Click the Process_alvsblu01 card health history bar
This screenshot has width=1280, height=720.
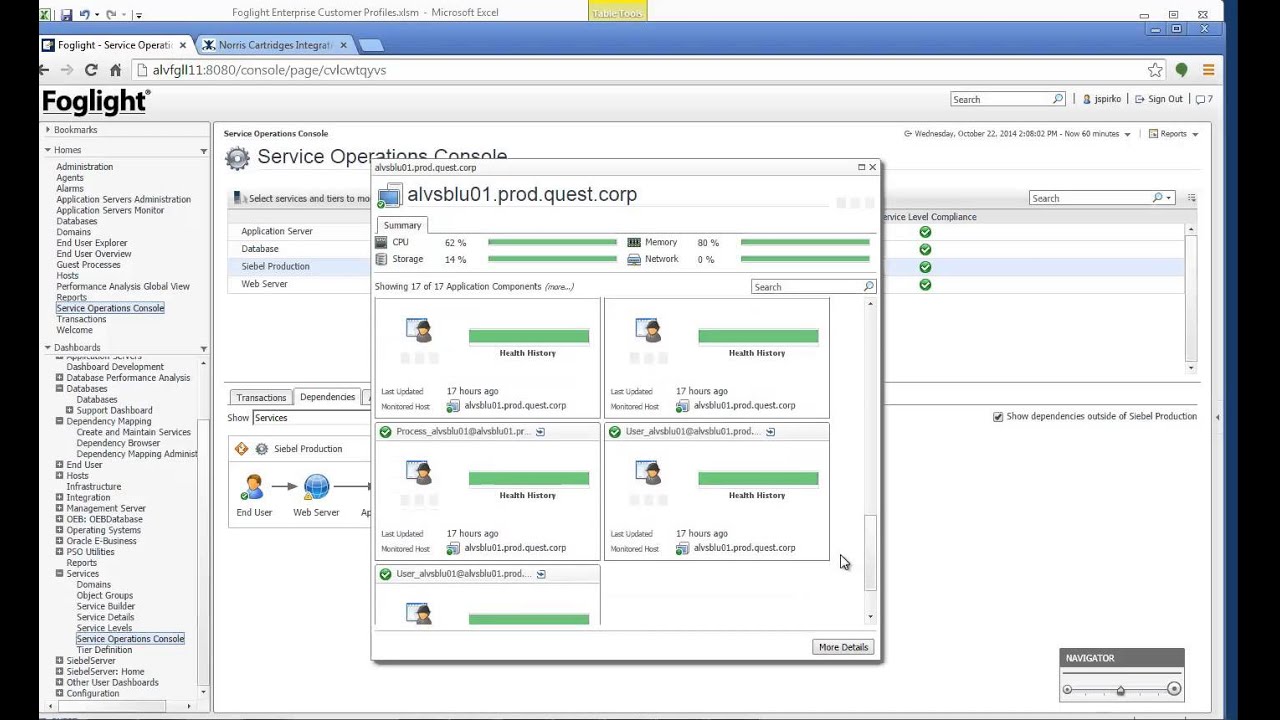(x=529, y=479)
